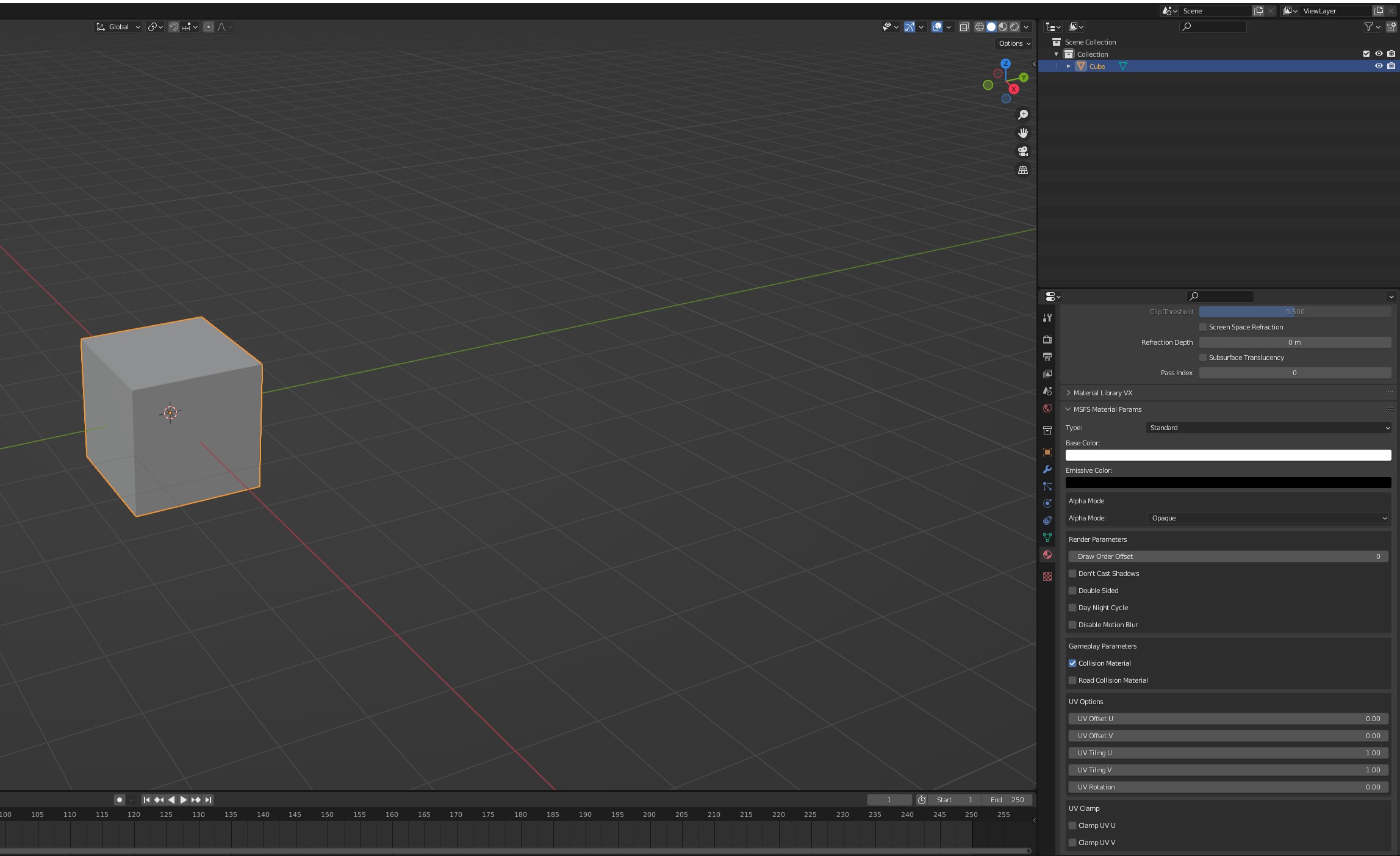Enable Day Night Cycle
Image resolution: width=1400 pixels, height=856 pixels.
coord(1072,608)
